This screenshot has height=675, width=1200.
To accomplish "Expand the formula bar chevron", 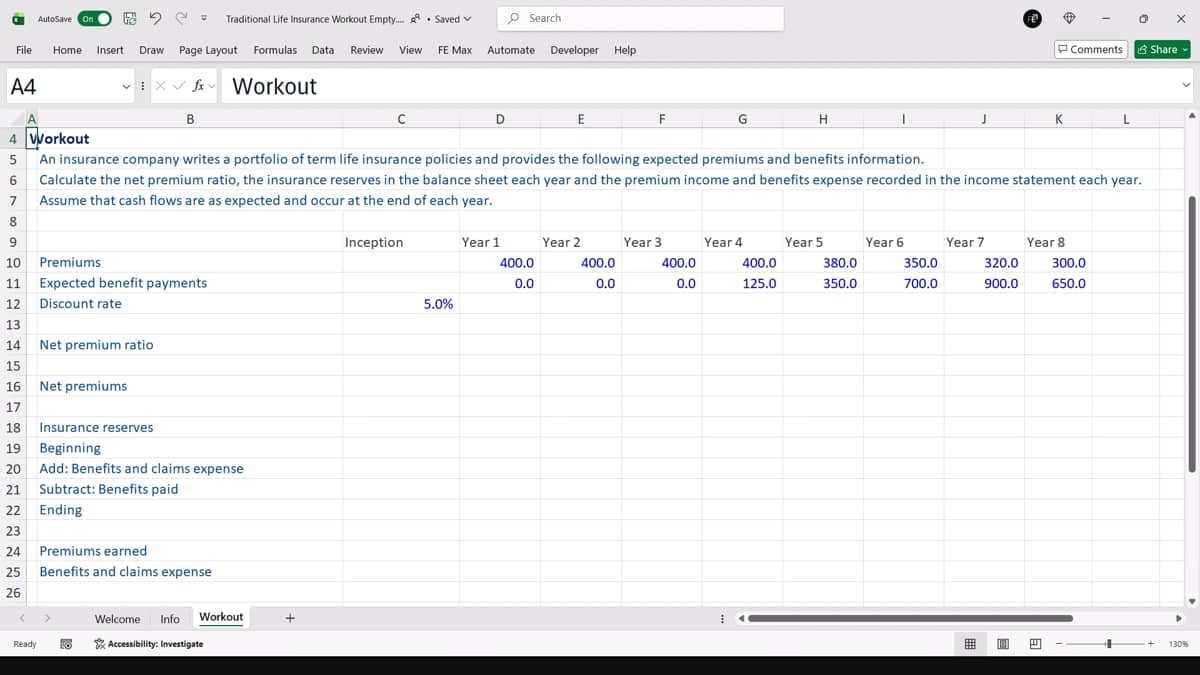I will point(1186,87).
